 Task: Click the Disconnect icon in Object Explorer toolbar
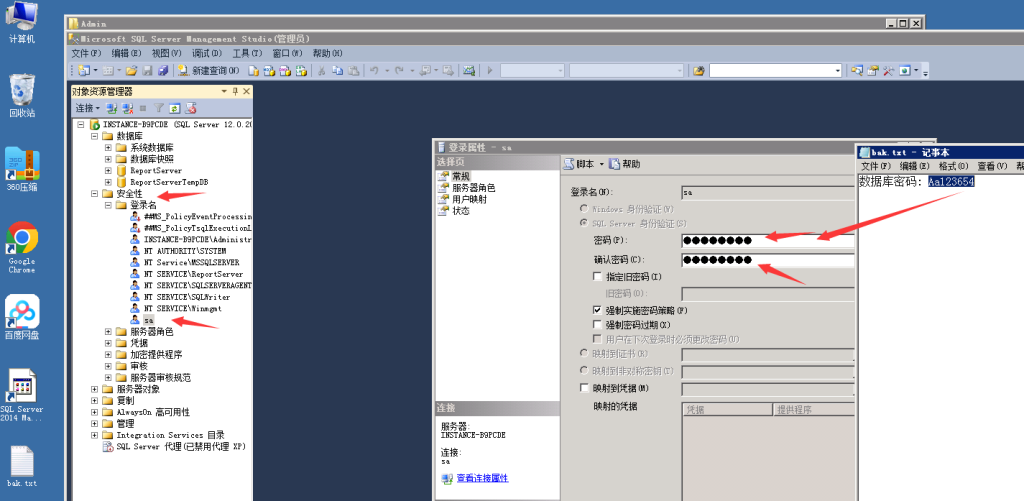[127, 108]
